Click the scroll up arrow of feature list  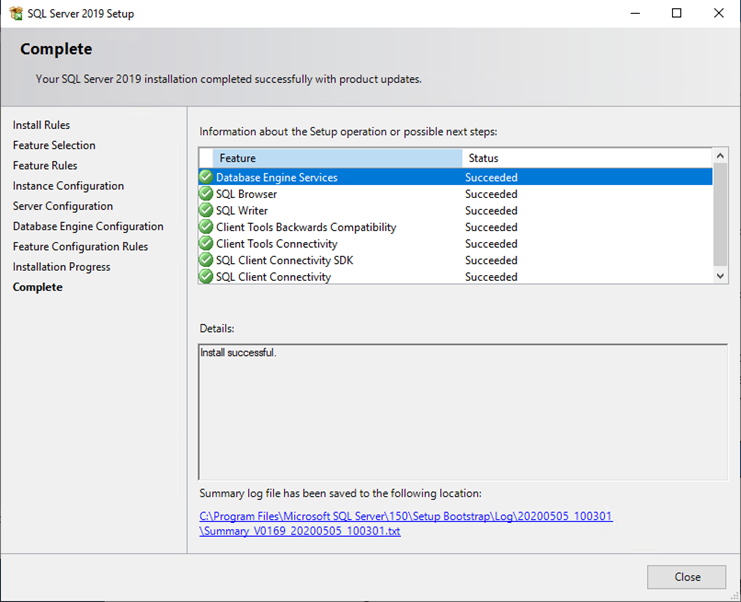click(720, 155)
